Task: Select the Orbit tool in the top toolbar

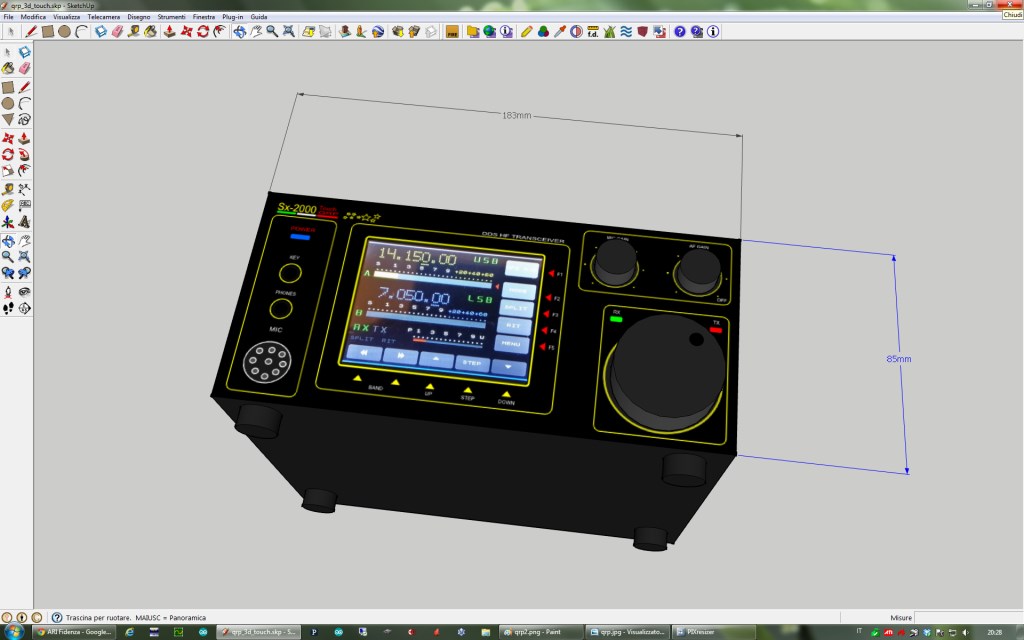Action: [x=239, y=31]
